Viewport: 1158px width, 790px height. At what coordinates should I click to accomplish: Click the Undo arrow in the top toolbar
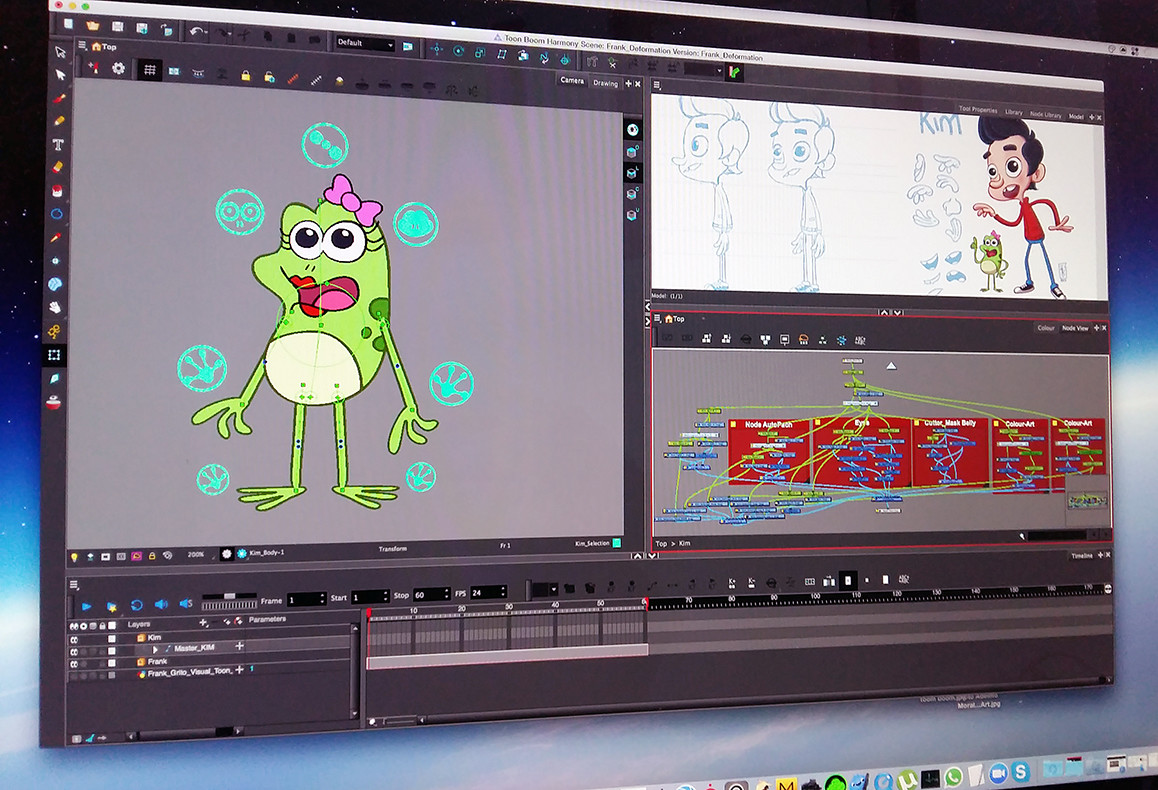(196, 31)
